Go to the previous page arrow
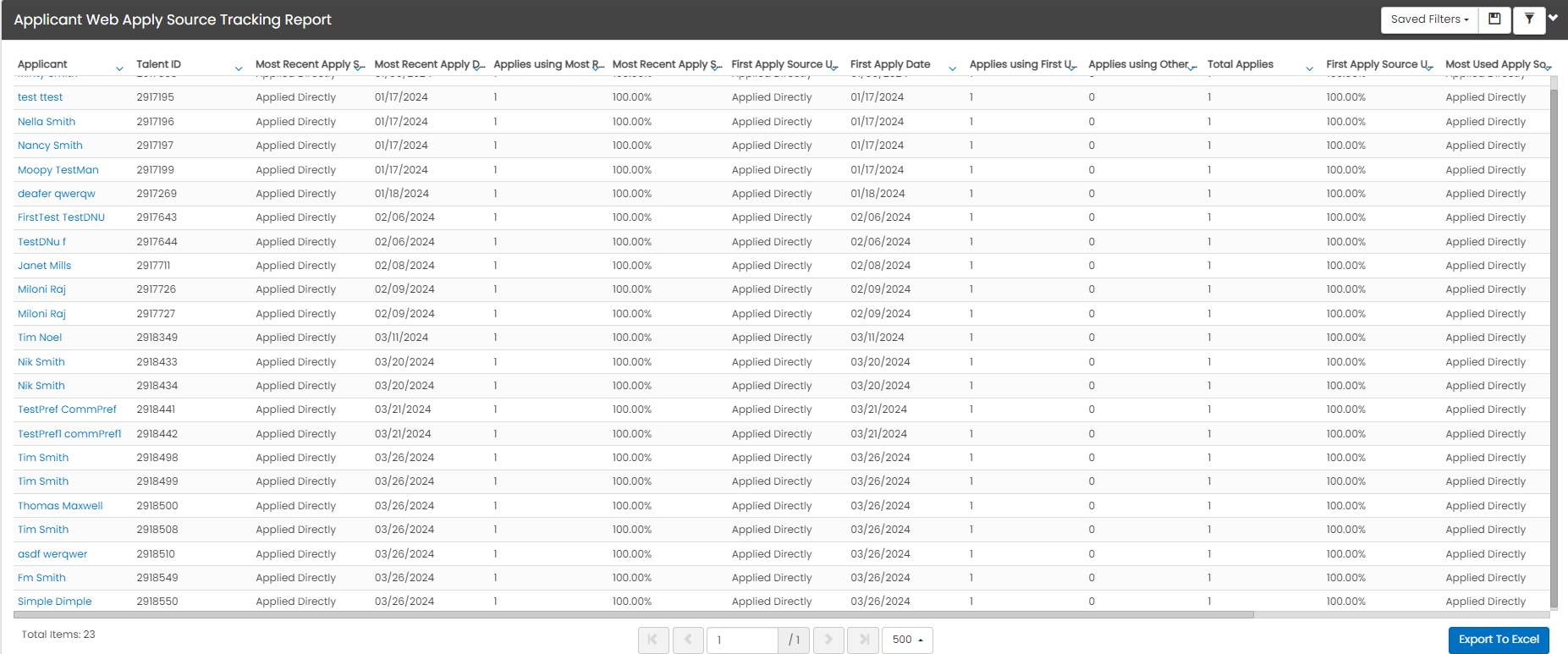The width and height of the screenshot is (1568, 654). (x=688, y=640)
